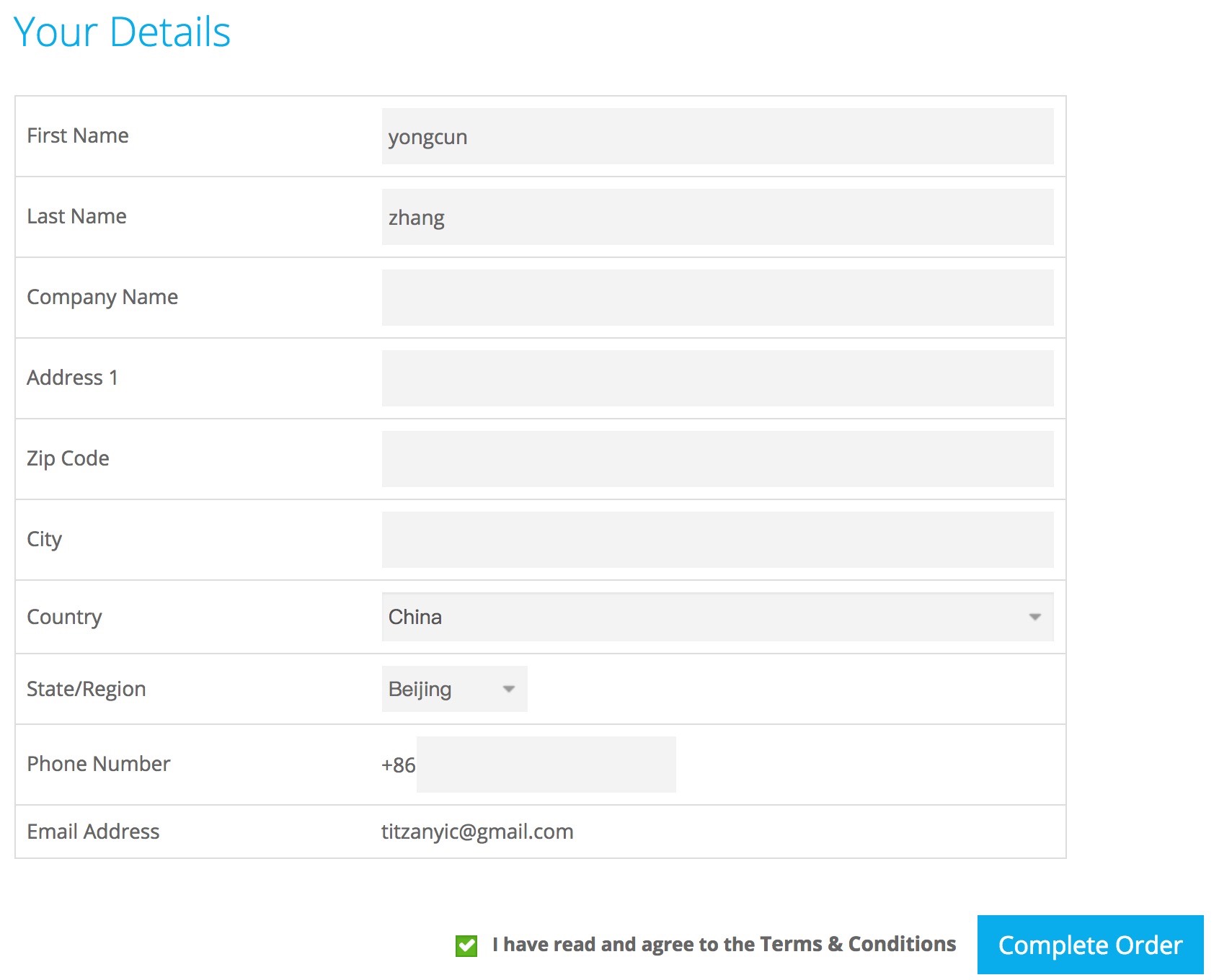Open the Country dropdown showing China
1232x980 pixels.
coord(717,617)
